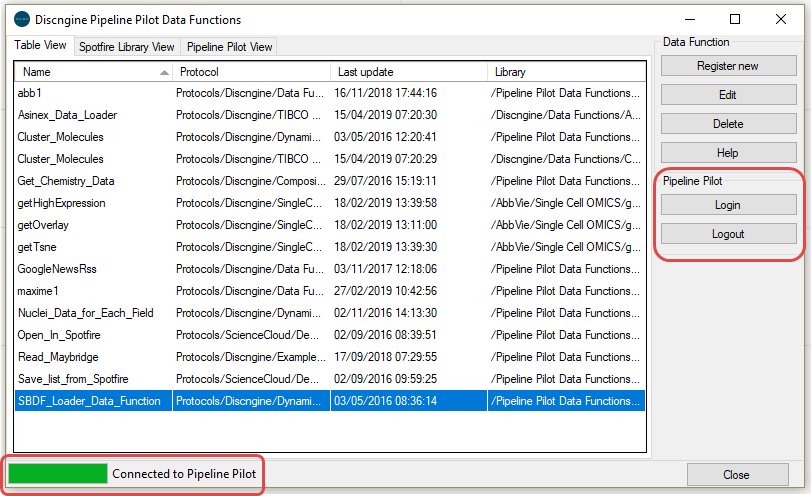Click the date 27/02/2019 10:42:56
Image resolution: width=811 pixels, height=496 pixels.
(385, 291)
